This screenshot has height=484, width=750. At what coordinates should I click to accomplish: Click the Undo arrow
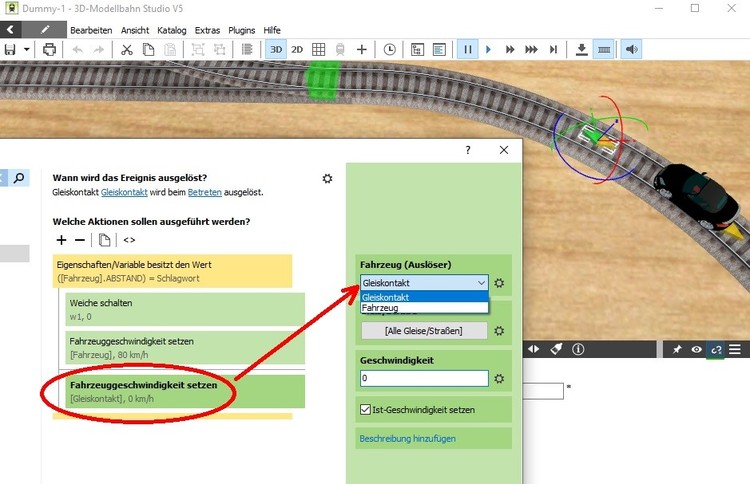click(77, 50)
